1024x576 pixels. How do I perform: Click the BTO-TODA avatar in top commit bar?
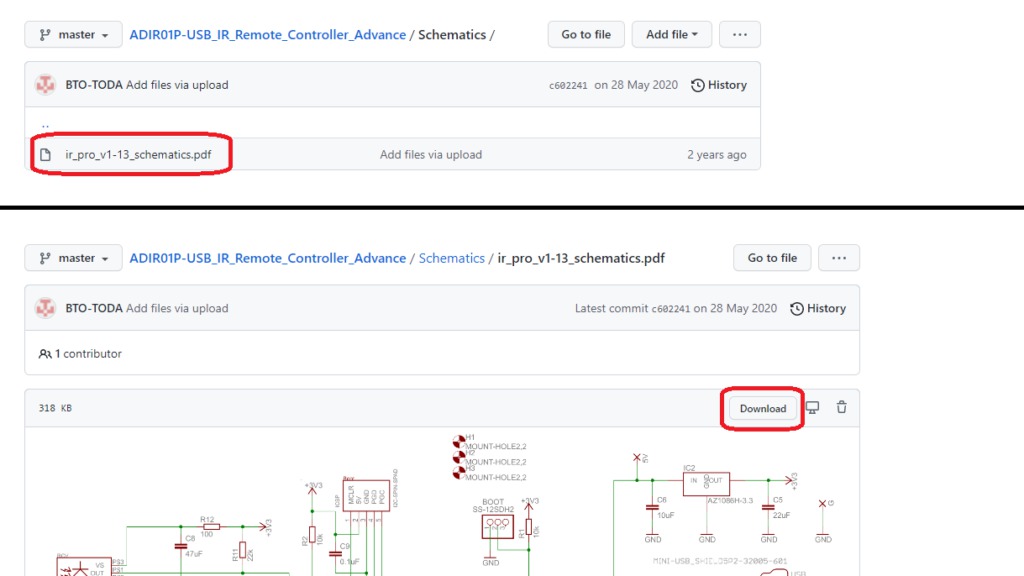point(45,85)
